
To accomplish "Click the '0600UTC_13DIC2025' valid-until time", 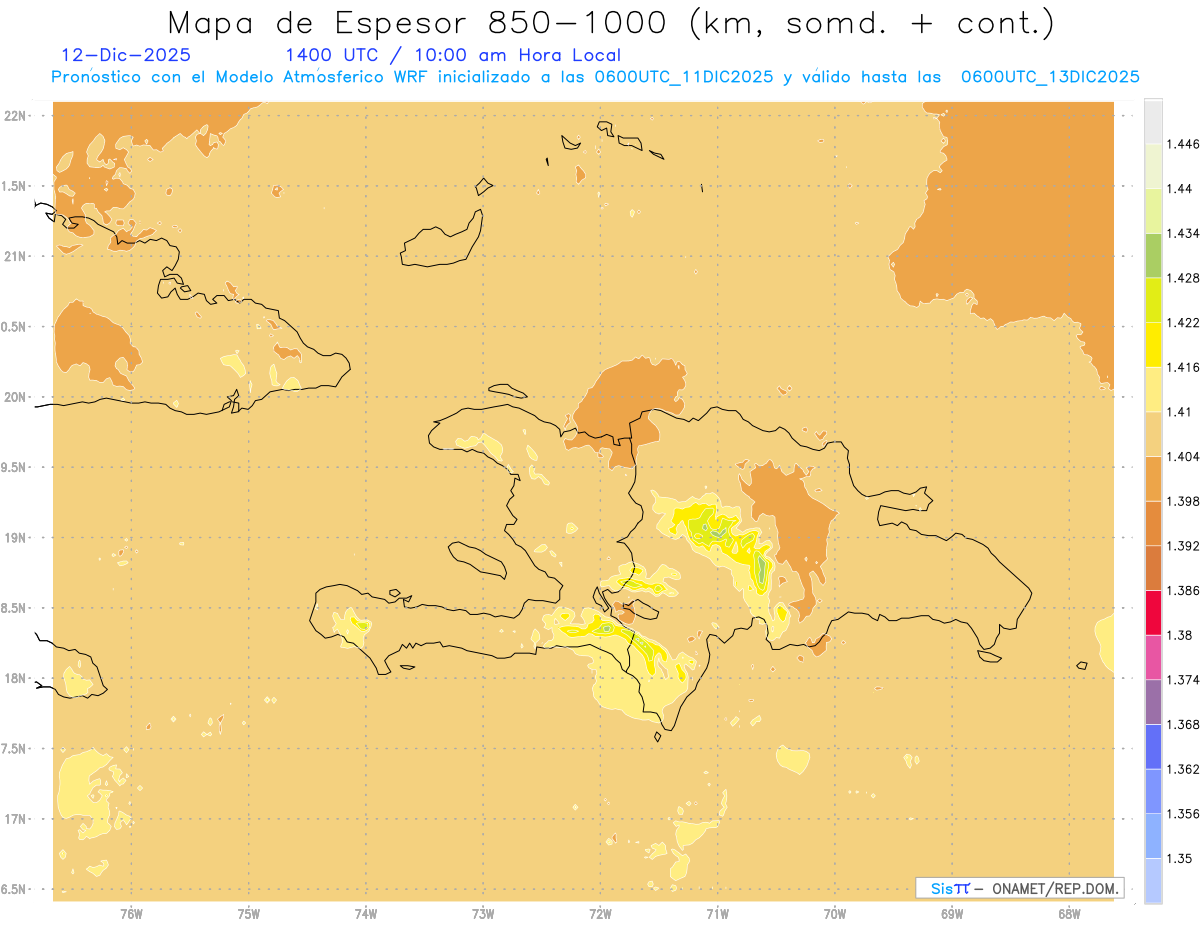I will tap(1050, 77).
